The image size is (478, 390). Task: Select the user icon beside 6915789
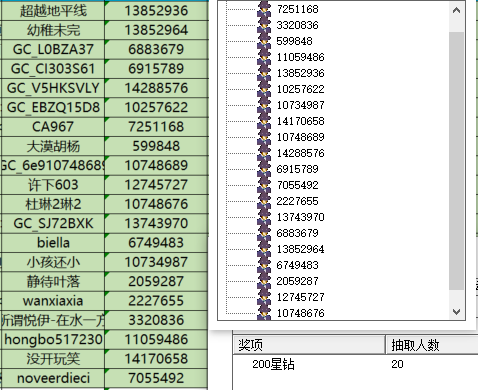tap(264, 169)
